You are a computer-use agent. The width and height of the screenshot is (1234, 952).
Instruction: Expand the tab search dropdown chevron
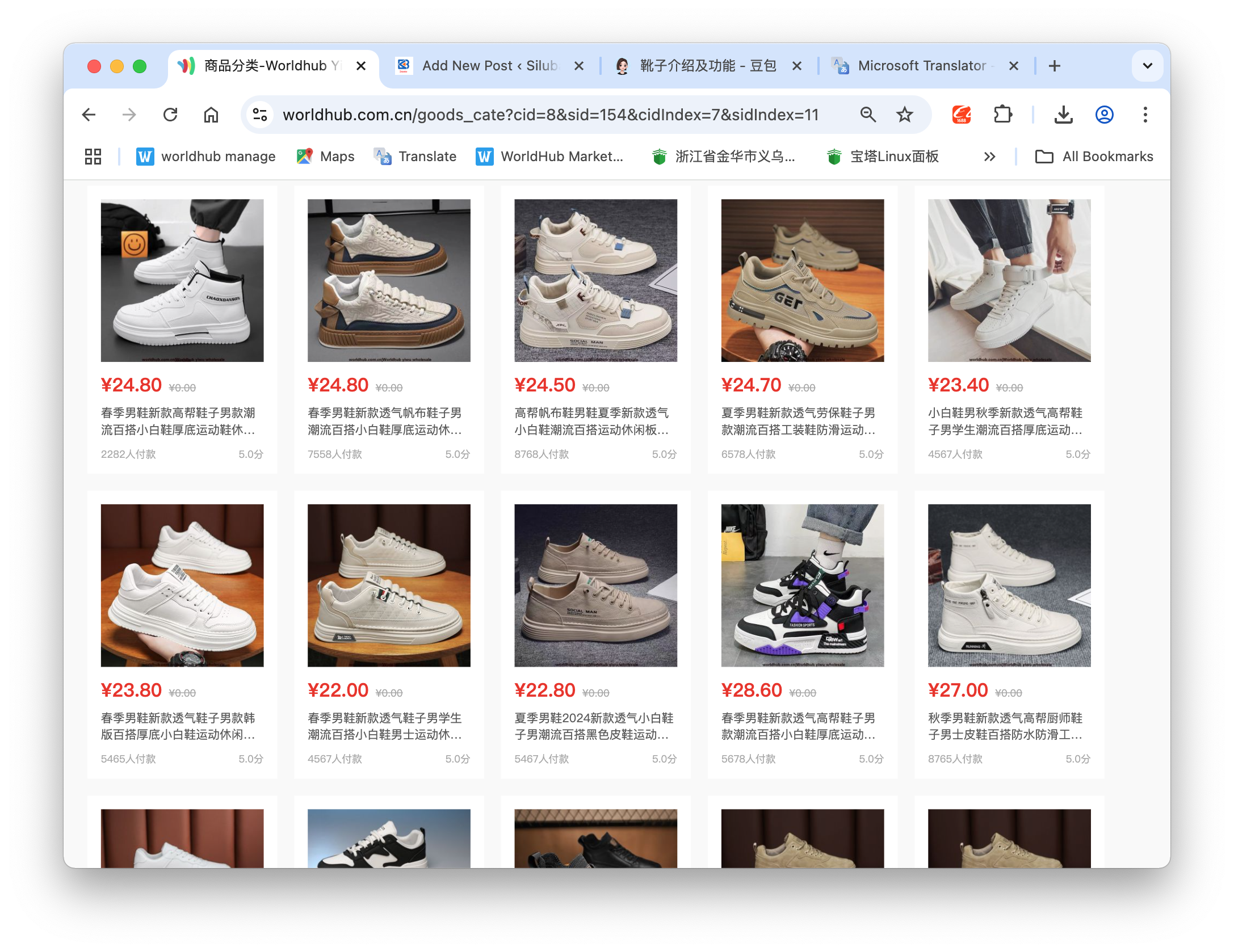click(x=1147, y=66)
